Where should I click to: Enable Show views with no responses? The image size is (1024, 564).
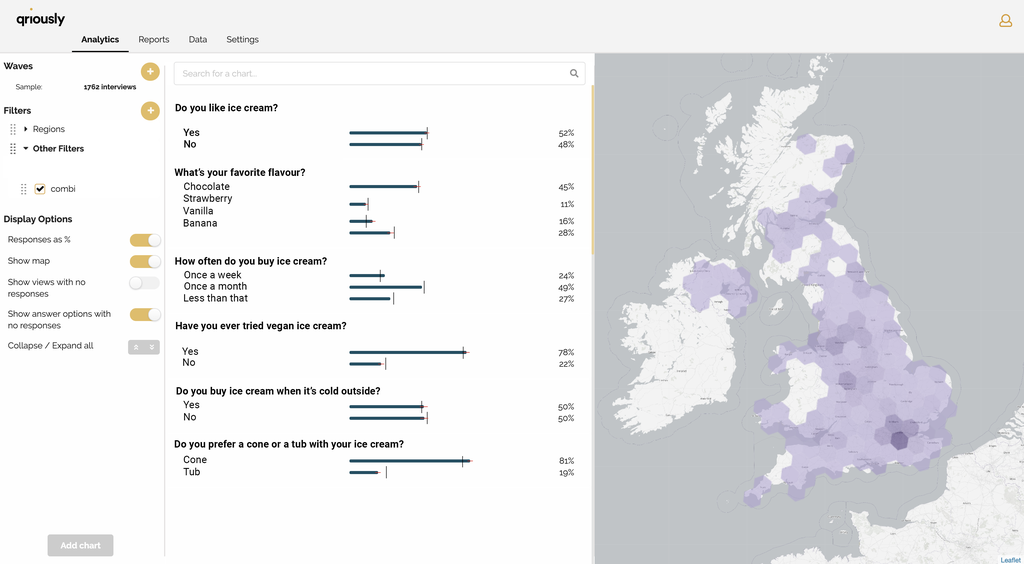tap(145, 283)
